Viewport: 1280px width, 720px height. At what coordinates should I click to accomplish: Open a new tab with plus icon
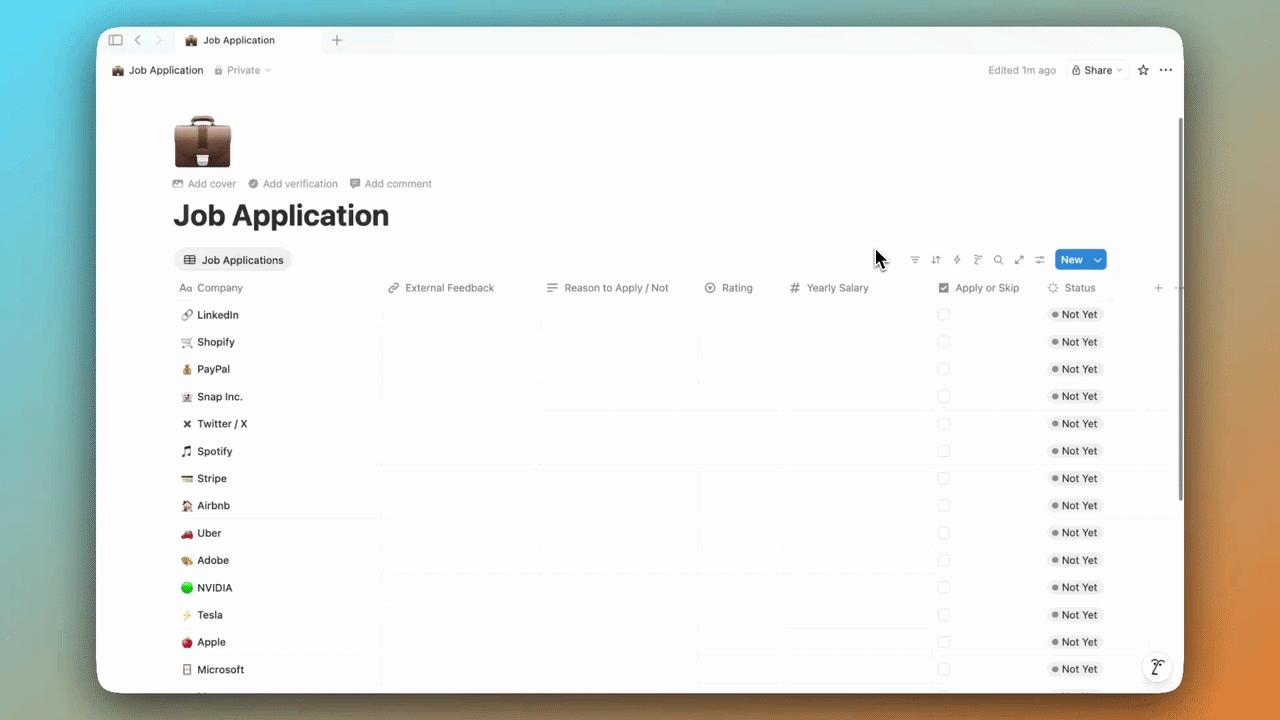pos(337,40)
